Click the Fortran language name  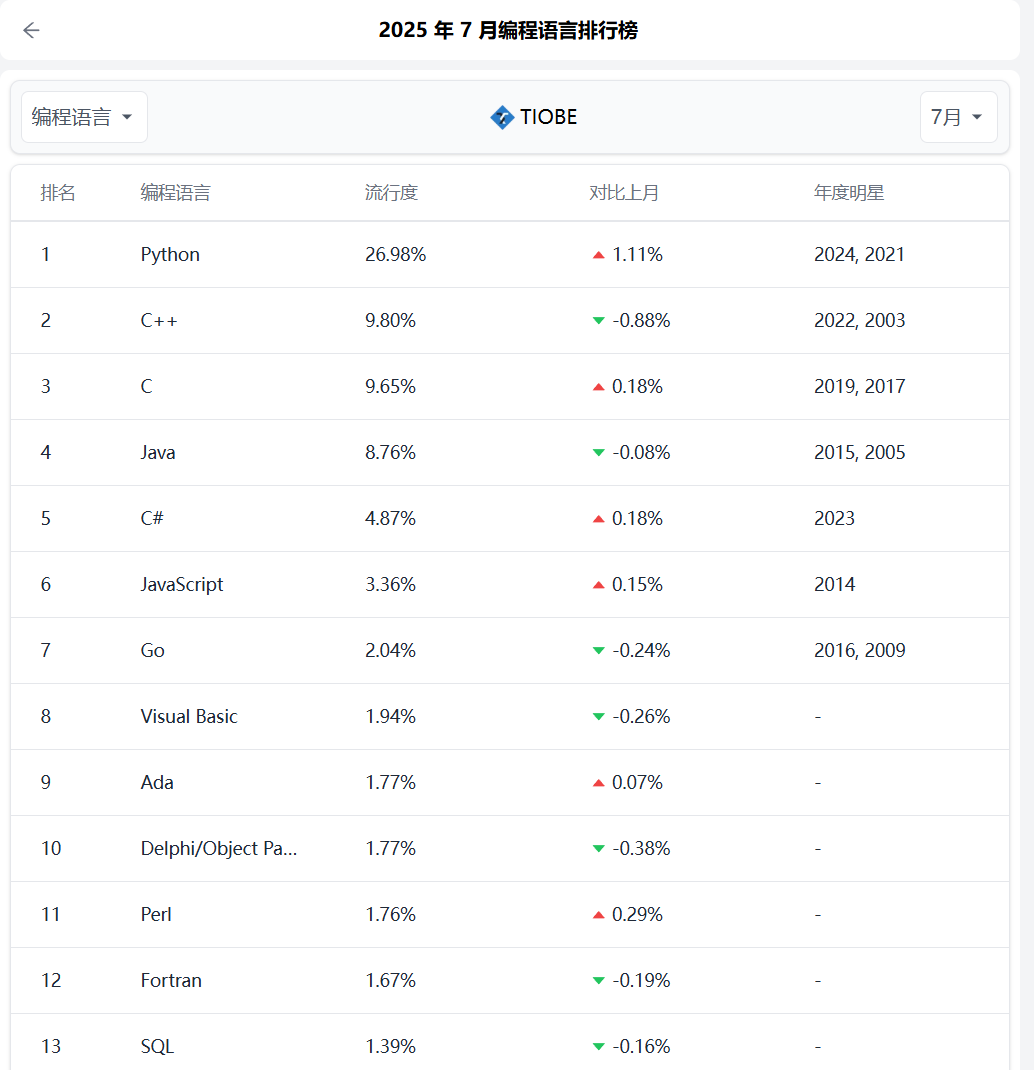(x=171, y=981)
